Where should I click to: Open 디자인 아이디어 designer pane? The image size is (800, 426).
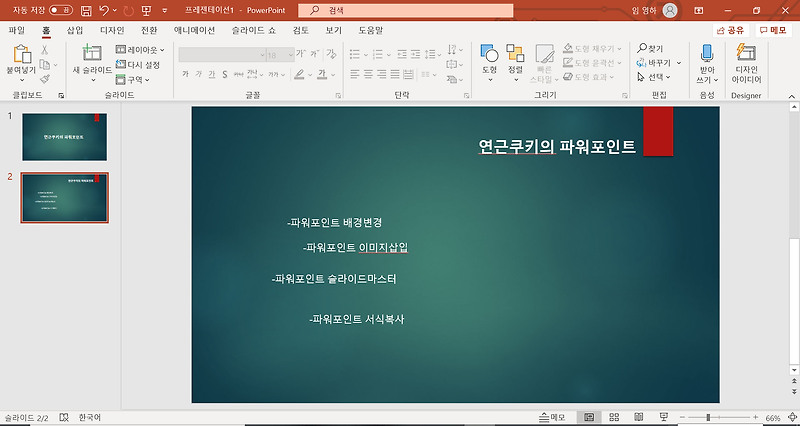[746, 63]
